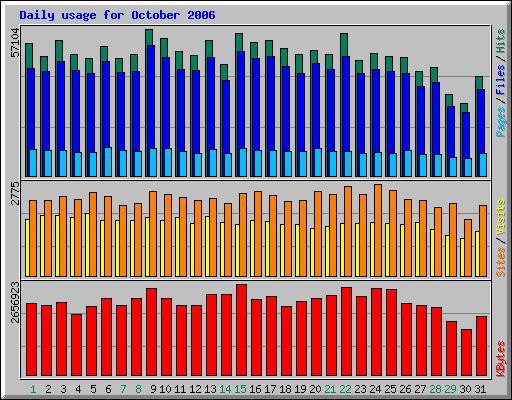512x400 pixels.
Task: Click the orange Visits bar for day 1
Action: click(33, 238)
